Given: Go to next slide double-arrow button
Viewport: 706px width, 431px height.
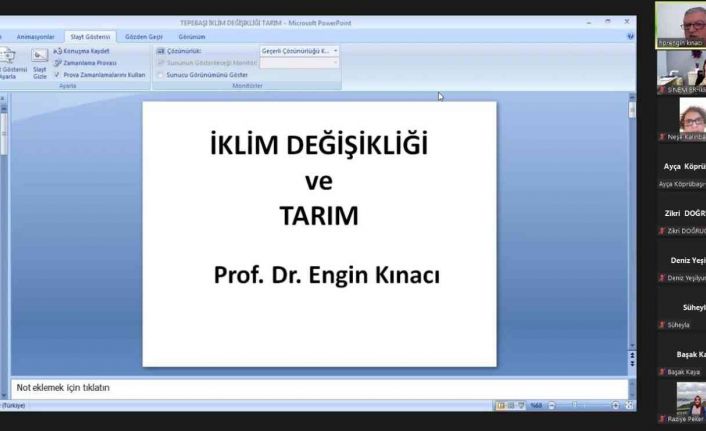Looking at the screenshot, I should pyautogui.click(x=632, y=363).
